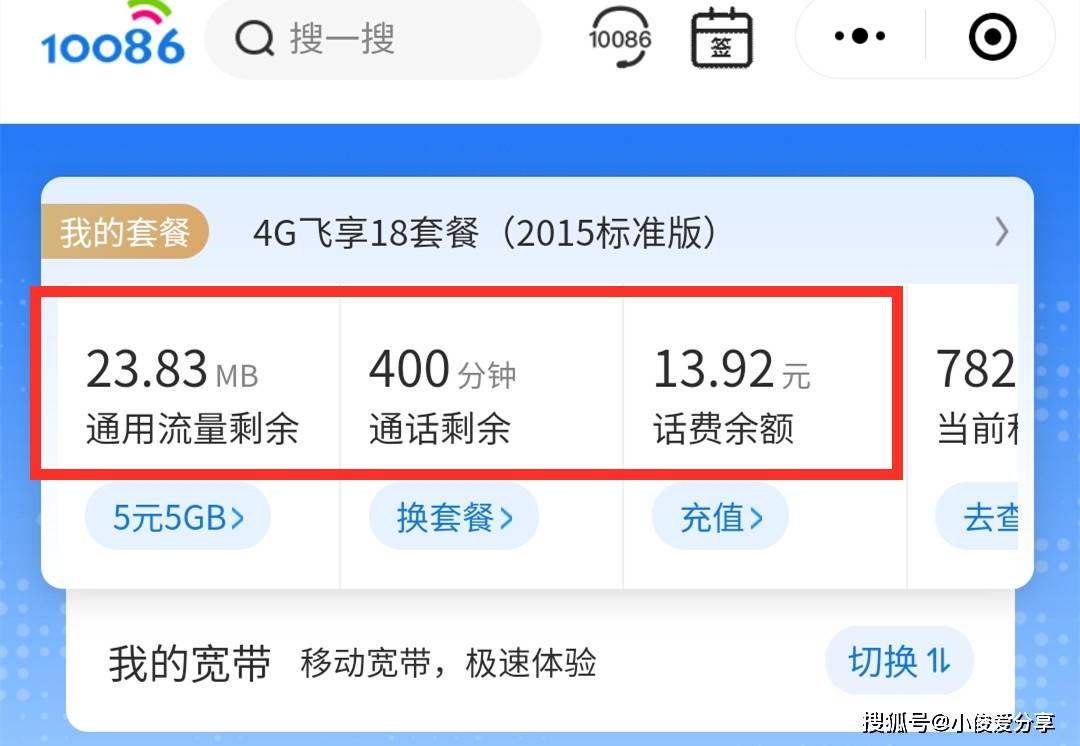Expand package details via right chevron
This screenshot has width=1080, height=746.
pyautogui.click(x=1002, y=232)
